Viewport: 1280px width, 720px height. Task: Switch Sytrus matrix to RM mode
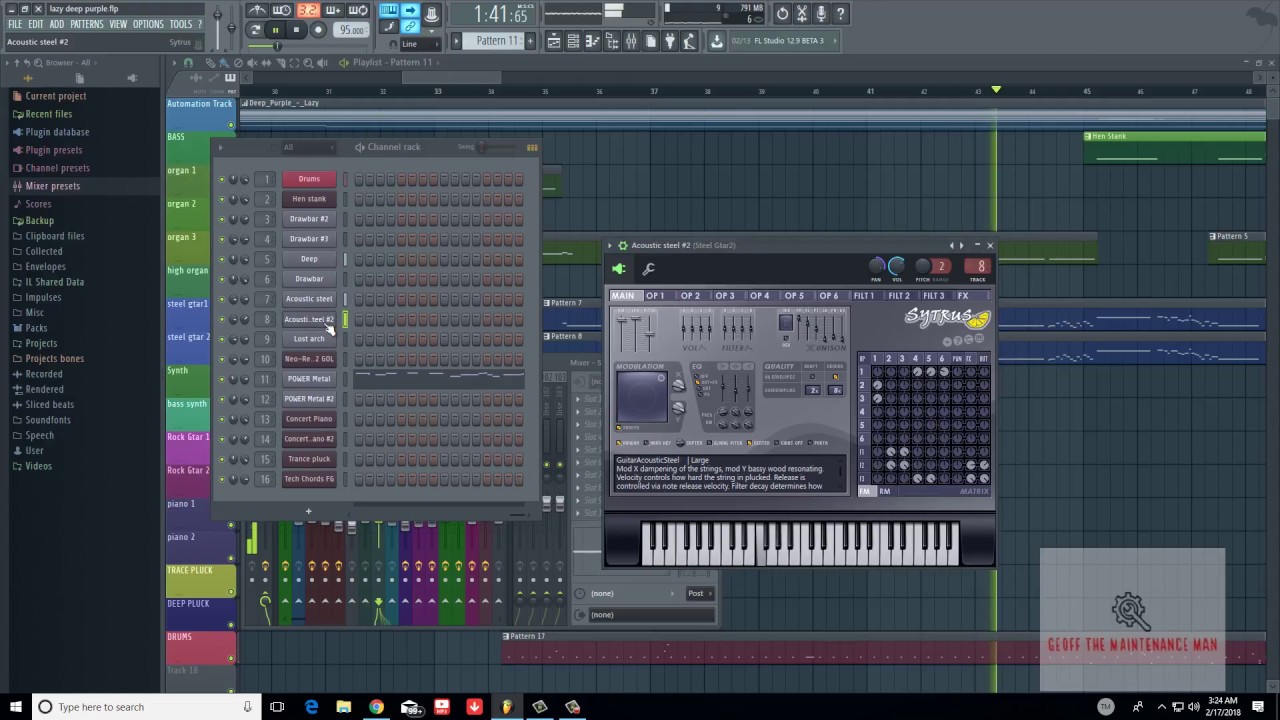tap(884, 491)
